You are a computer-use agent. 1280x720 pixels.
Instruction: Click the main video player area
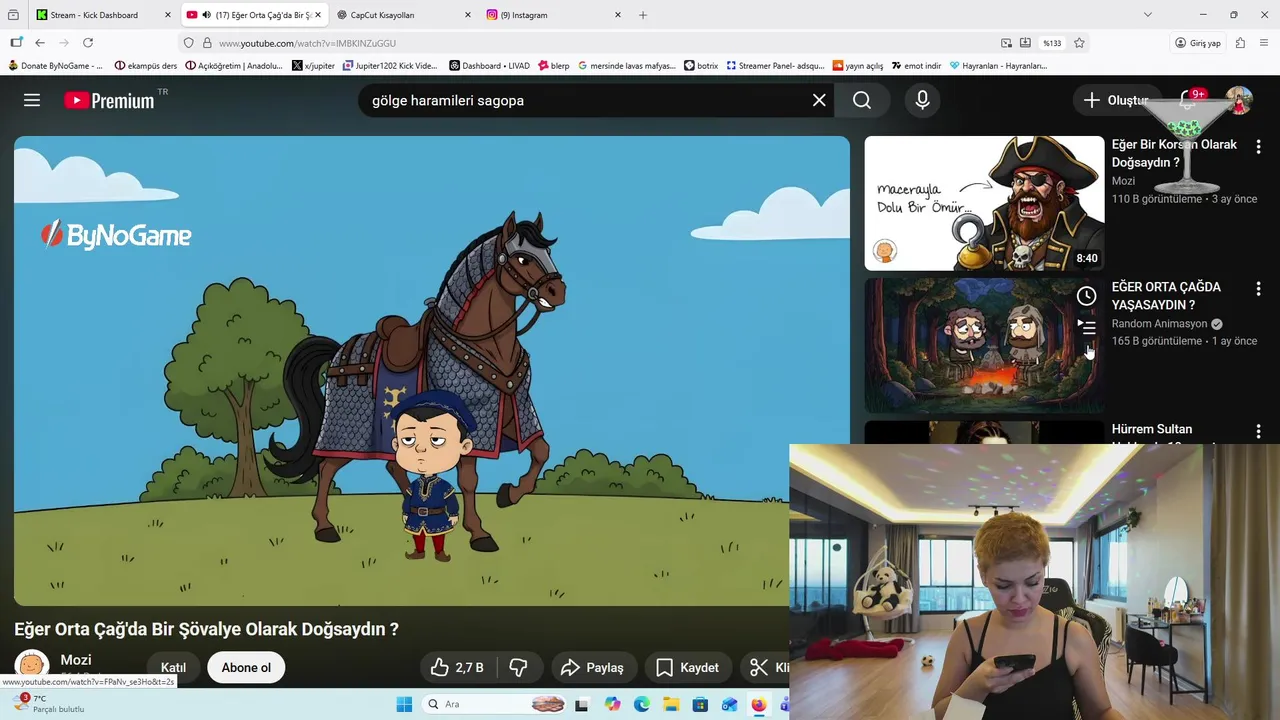pos(432,370)
